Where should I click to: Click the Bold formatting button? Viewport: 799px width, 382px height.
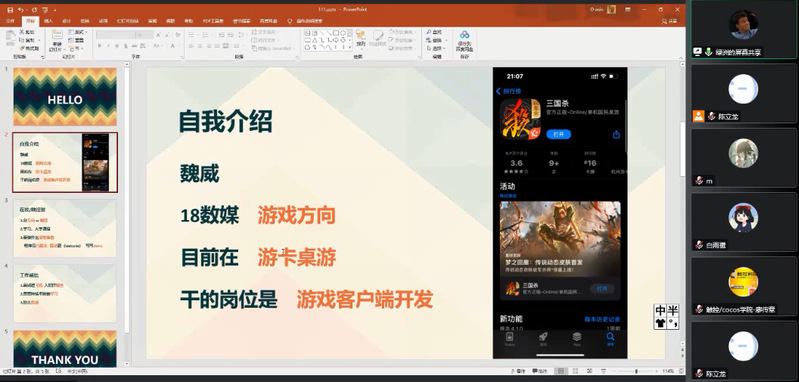pyautogui.click(x=99, y=46)
